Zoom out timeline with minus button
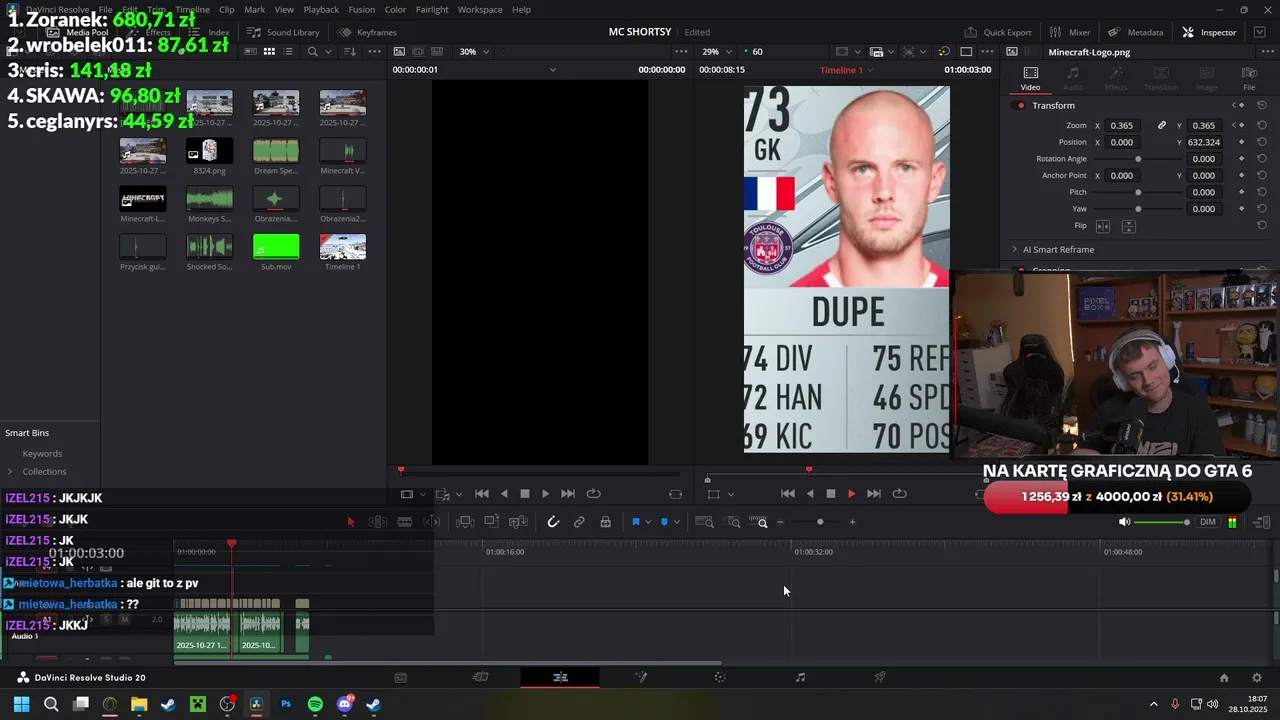This screenshot has height=720, width=1280. pyautogui.click(x=780, y=522)
